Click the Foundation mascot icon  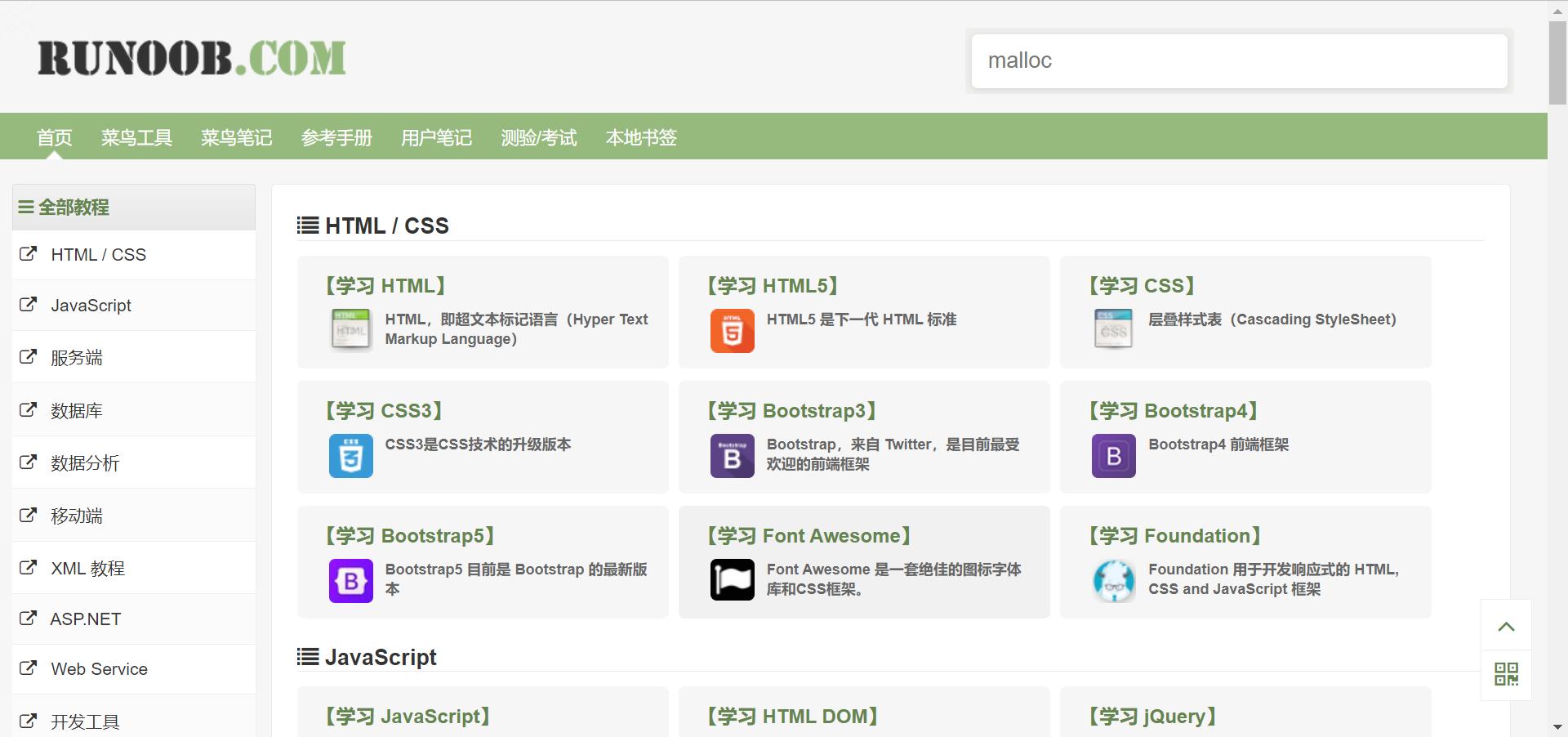(x=1113, y=581)
